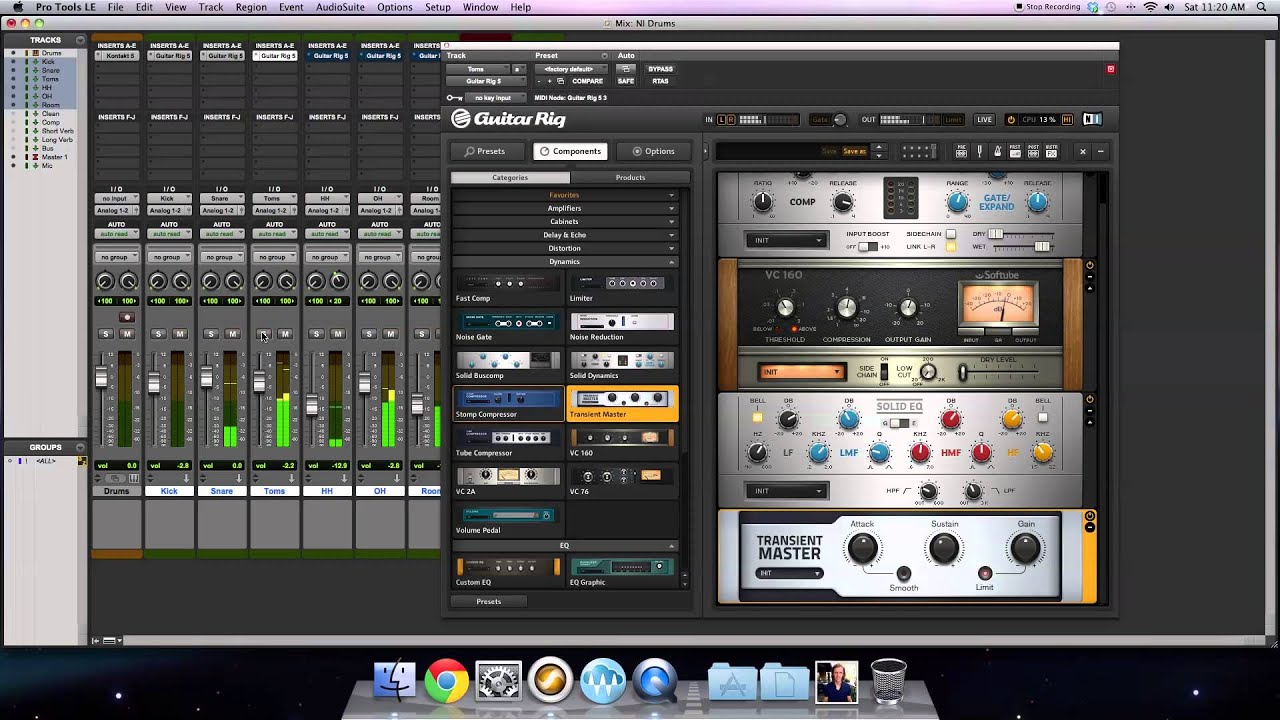The height and width of the screenshot is (720, 1280).
Task: Switch to the Products tab
Action: point(630,178)
